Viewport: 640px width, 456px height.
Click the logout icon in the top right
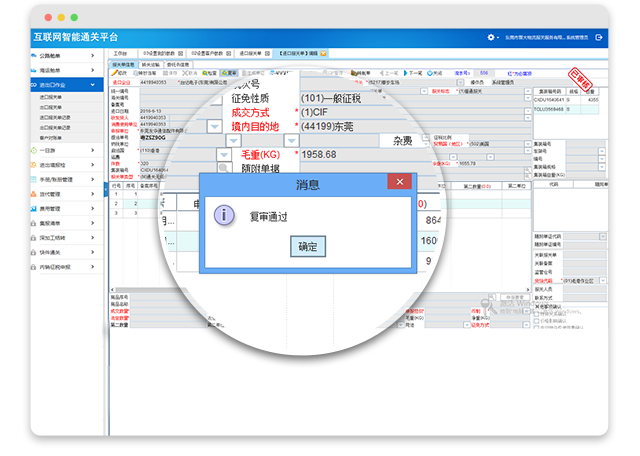click(599, 37)
